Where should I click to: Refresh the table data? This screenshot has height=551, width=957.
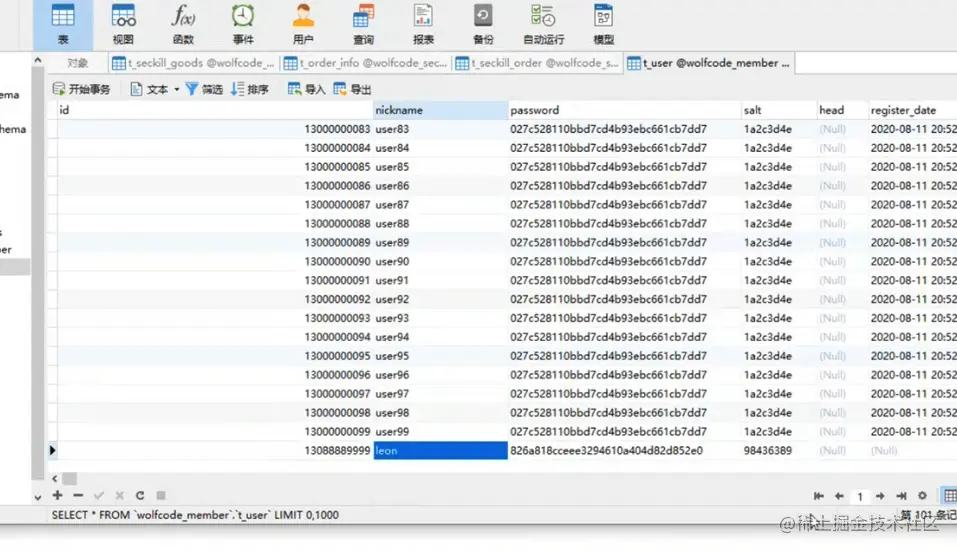[x=140, y=495]
